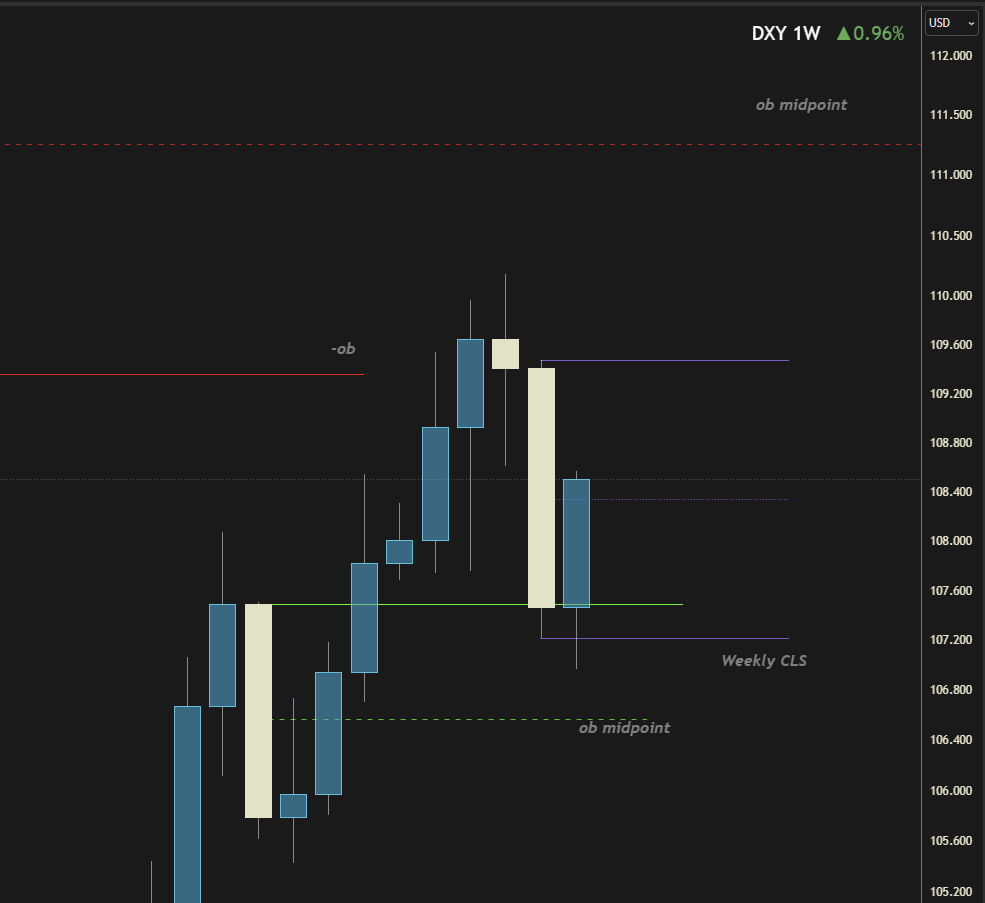Select the lower 'ob midpoint' label near 106.400
Viewport: 985px width, 903px height.
[624, 728]
